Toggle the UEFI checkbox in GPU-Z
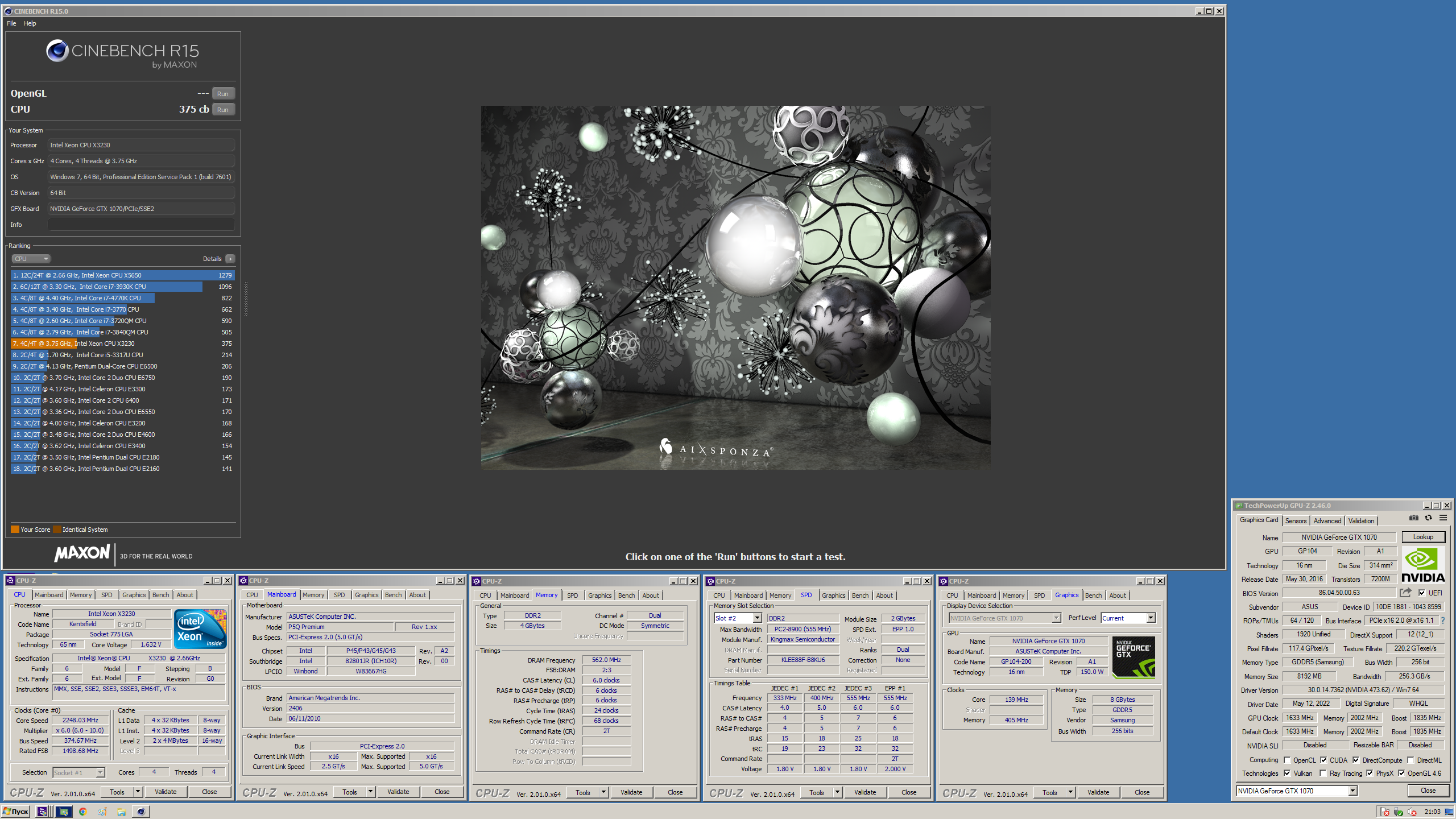Screen dimensions: 1456x819 tap(1421, 593)
